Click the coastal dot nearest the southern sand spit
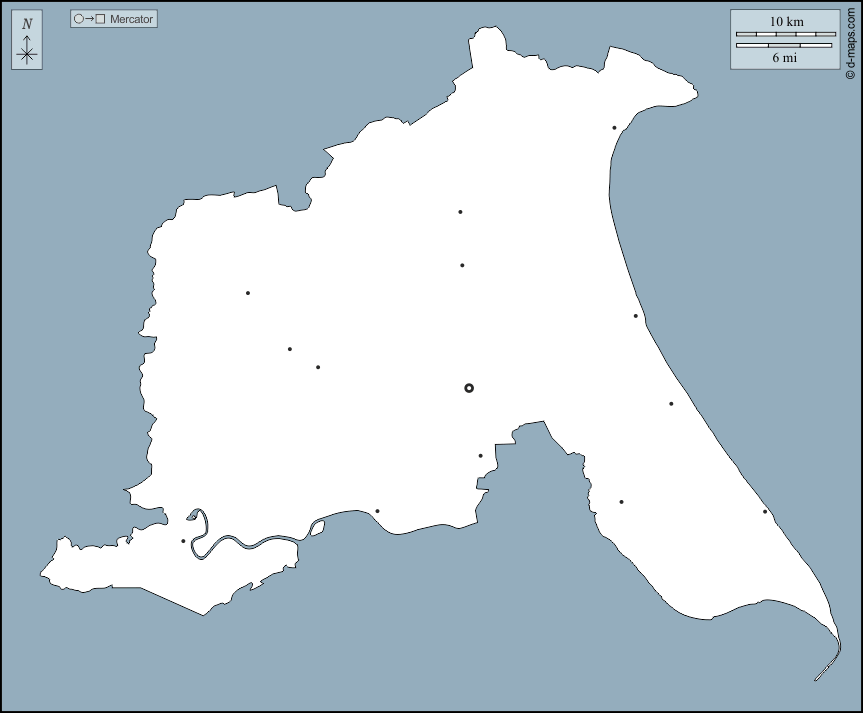863x713 pixels. (x=765, y=512)
